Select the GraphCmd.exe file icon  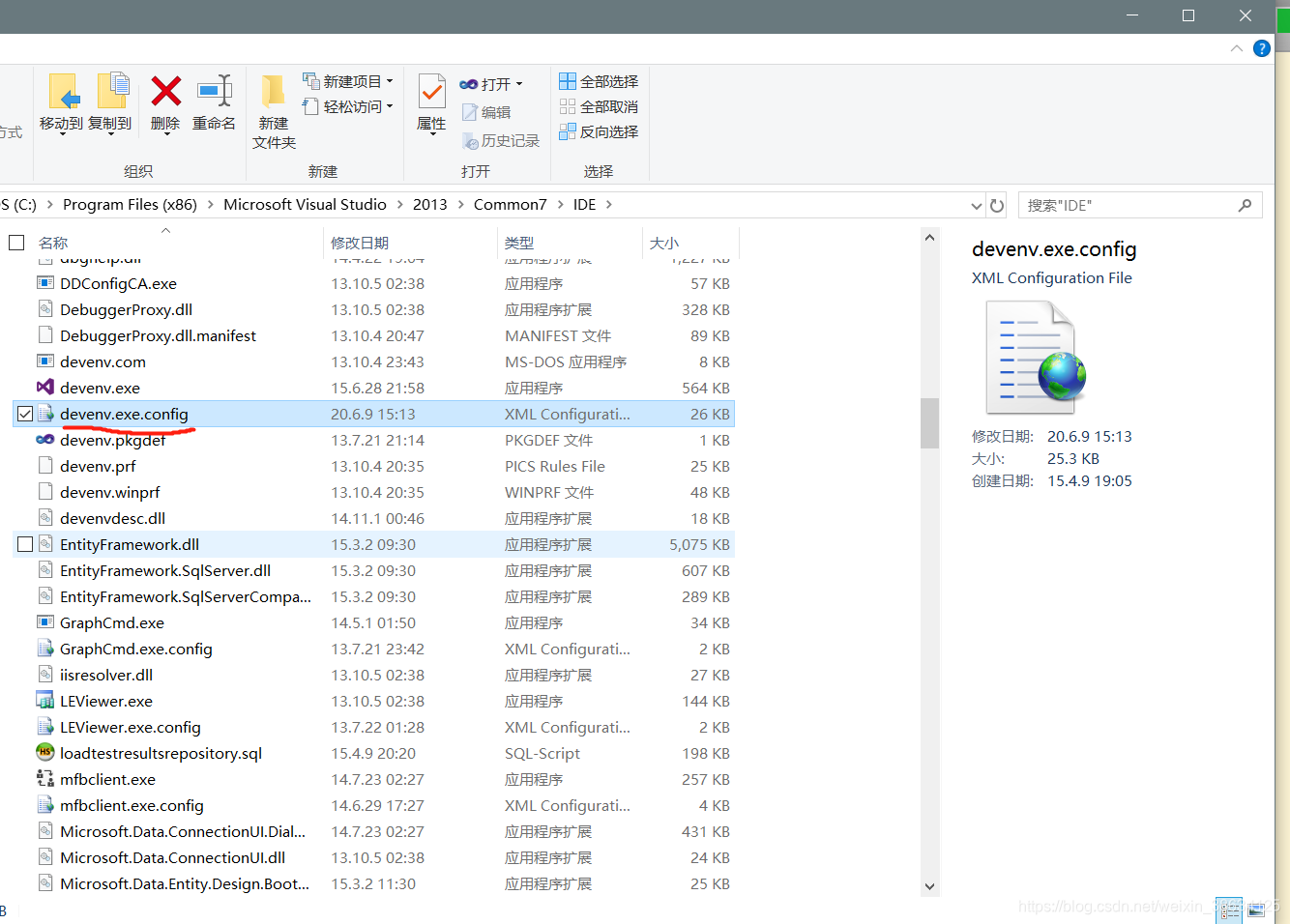coord(45,622)
